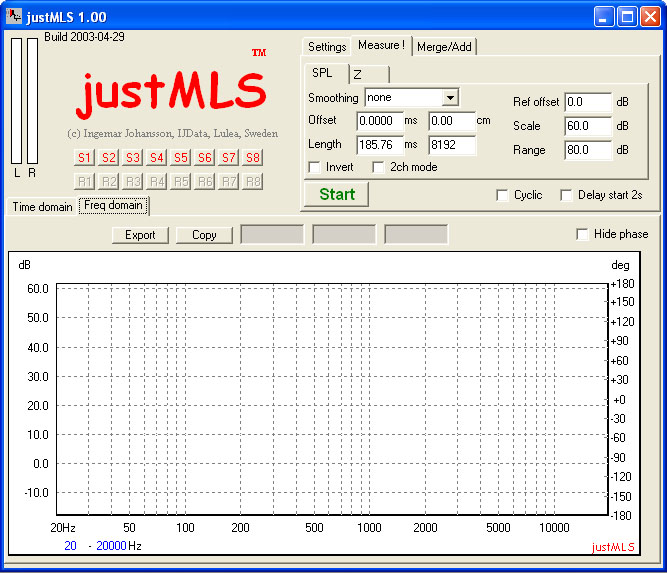Click the Range dB field

[587, 150]
